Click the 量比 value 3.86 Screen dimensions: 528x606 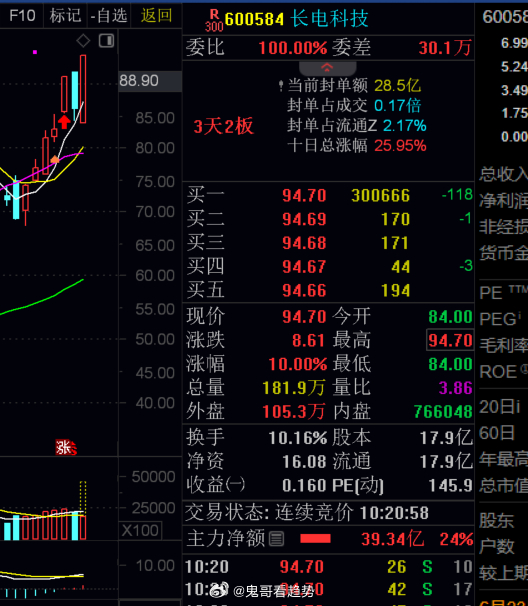click(x=455, y=388)
